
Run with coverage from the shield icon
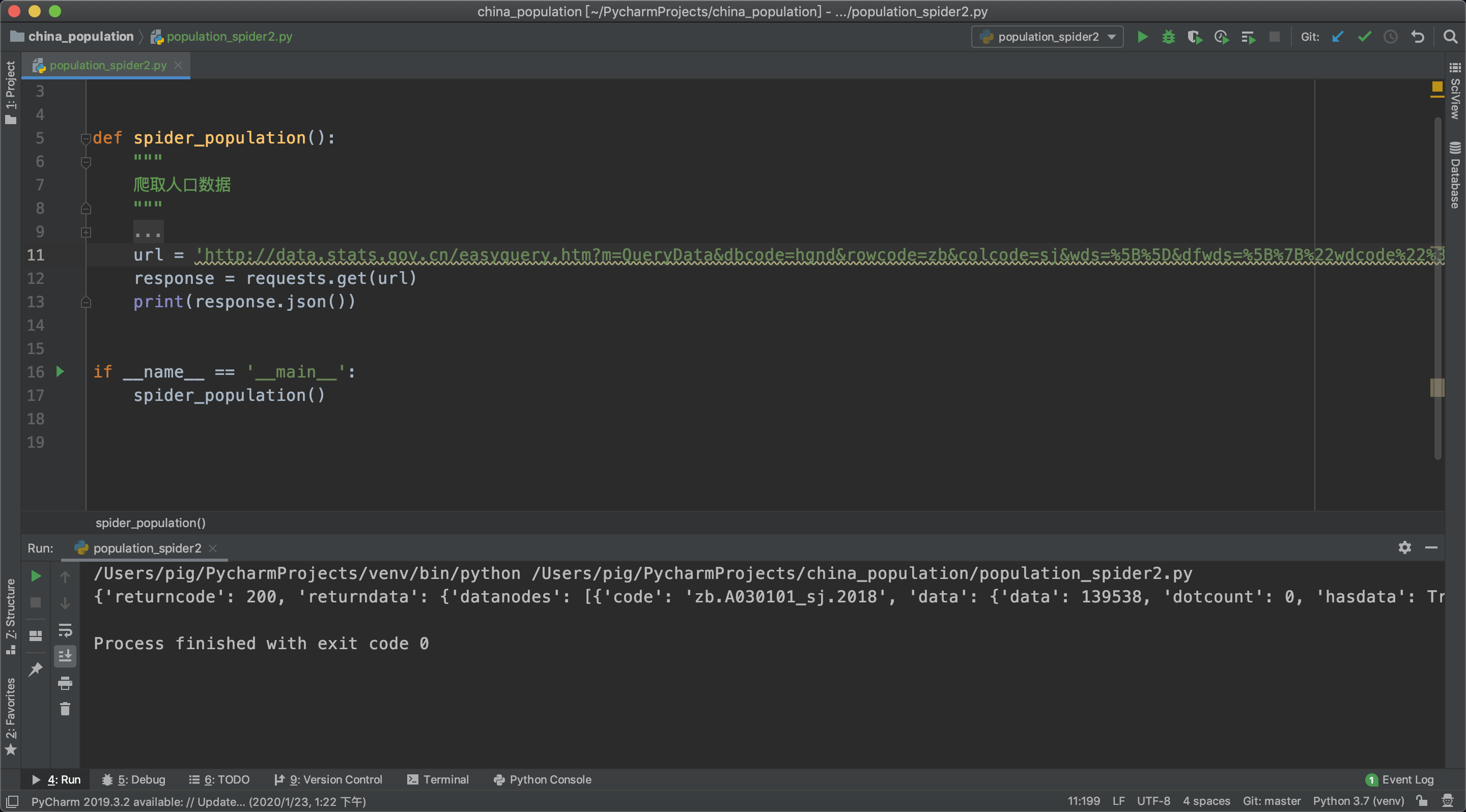click(x=1195, y=37)
